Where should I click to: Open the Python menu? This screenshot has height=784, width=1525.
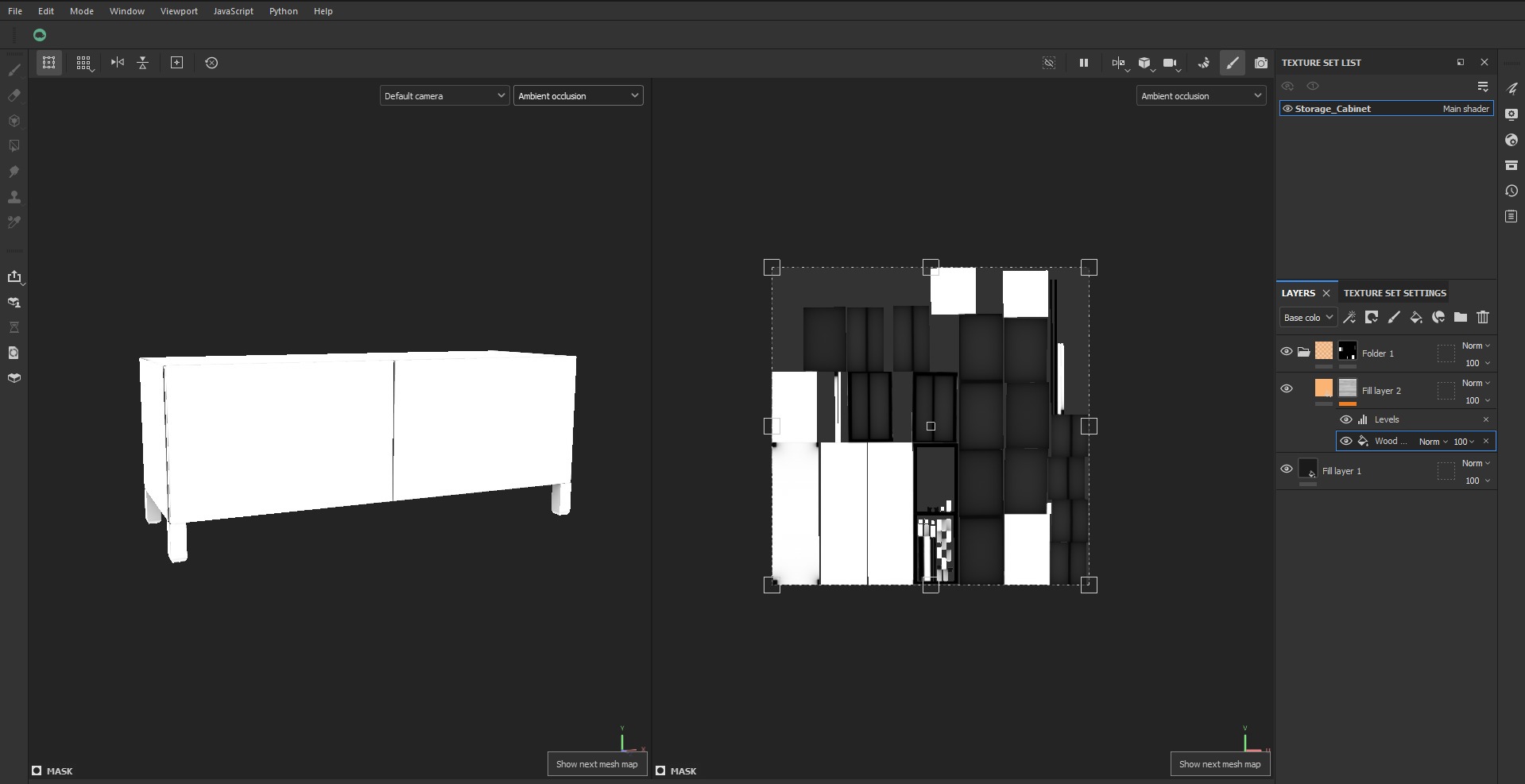(x=284, y=11)
